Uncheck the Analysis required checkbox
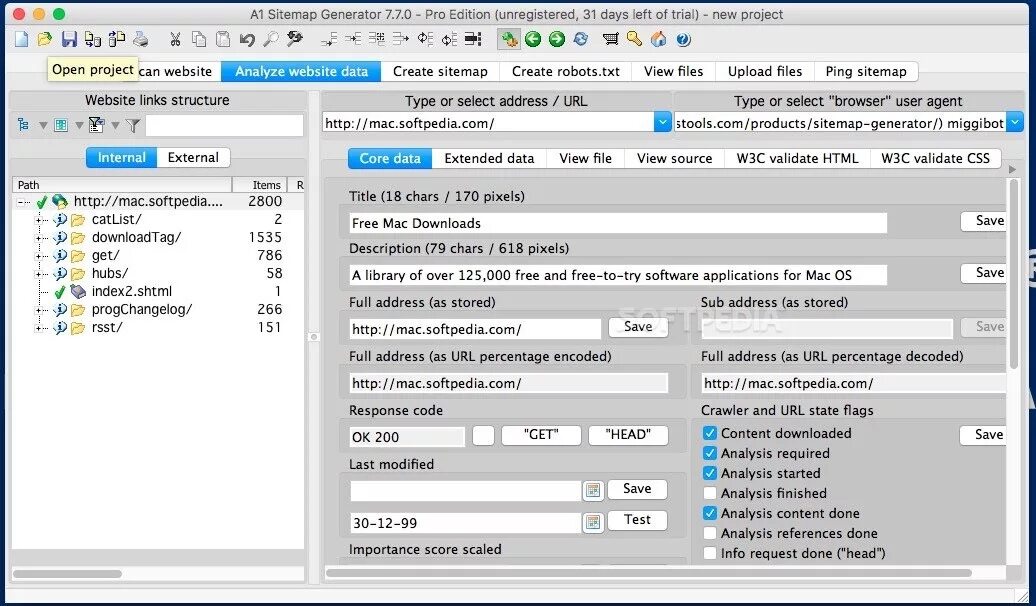This screenshot has width=1036, height=606. click(x=710, y=453)
